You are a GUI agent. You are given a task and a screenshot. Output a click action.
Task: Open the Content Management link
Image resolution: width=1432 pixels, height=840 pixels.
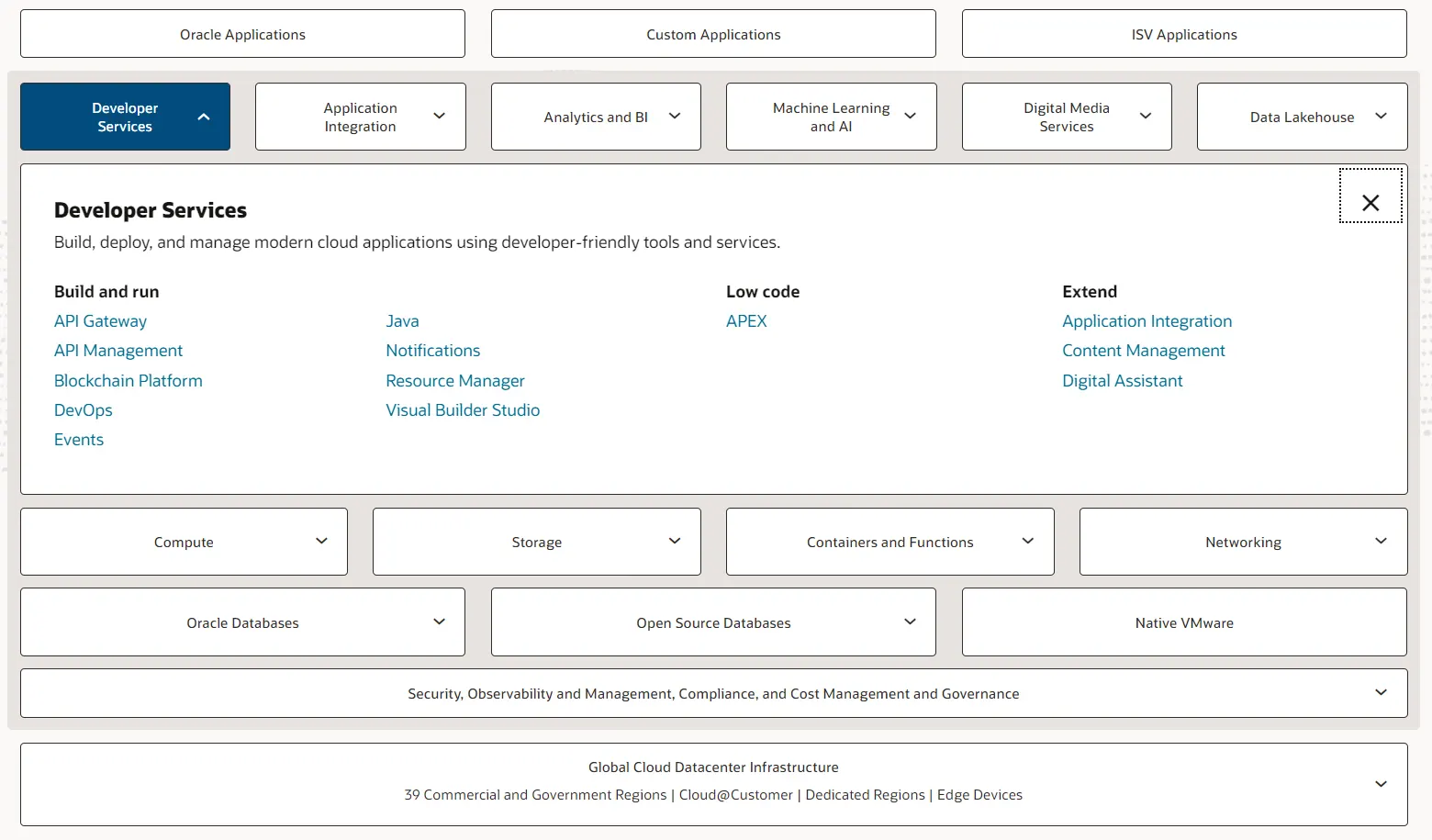[1144, 351]
